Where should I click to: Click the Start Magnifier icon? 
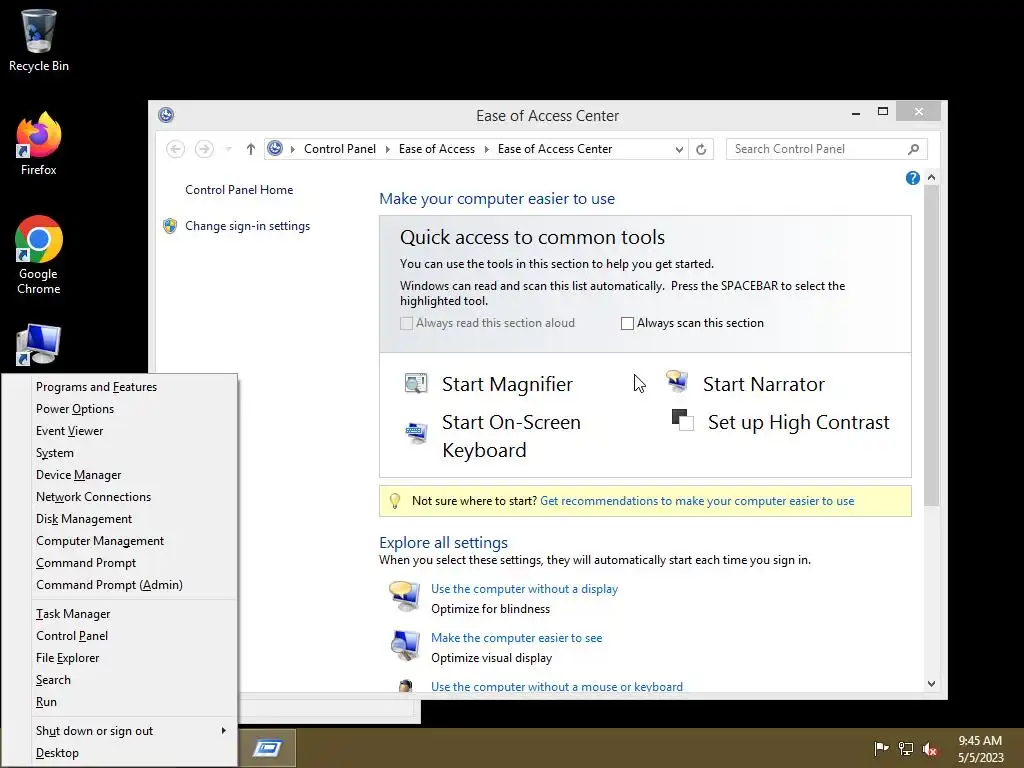click(x=416, y=383)
